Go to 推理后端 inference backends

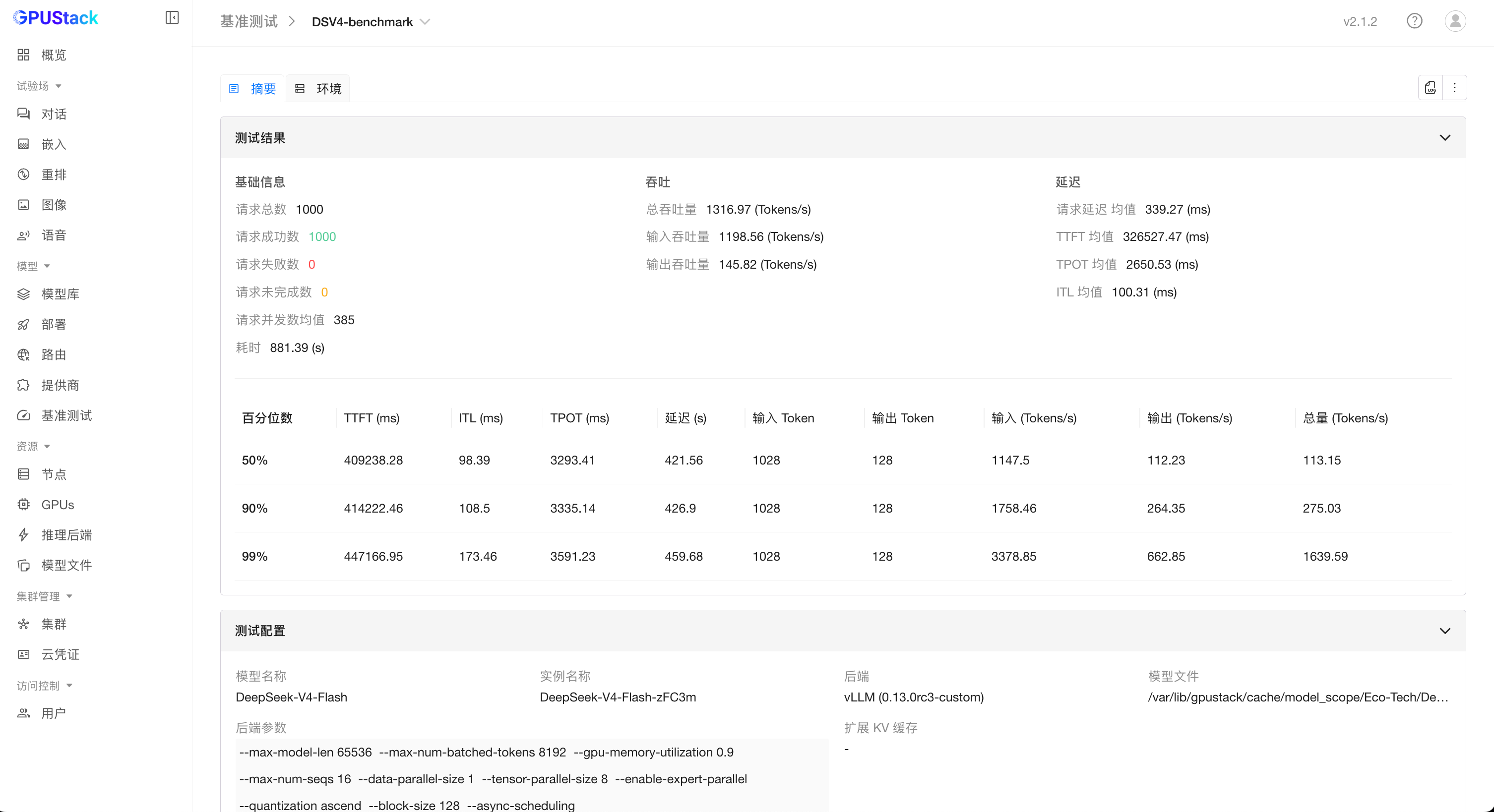point(66,534)
